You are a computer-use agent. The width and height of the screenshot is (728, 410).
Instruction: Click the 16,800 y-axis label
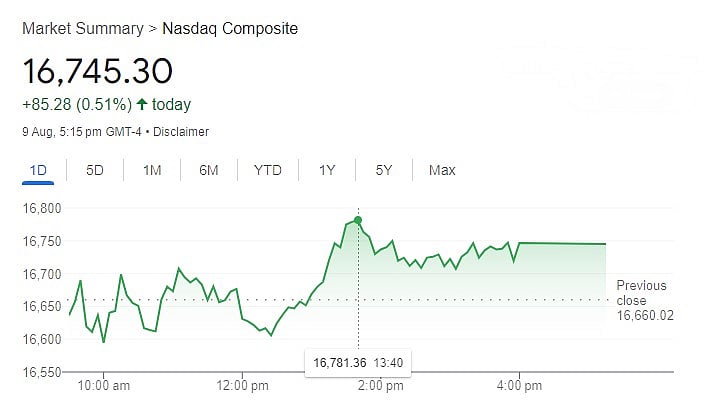(x=41, y=209)
